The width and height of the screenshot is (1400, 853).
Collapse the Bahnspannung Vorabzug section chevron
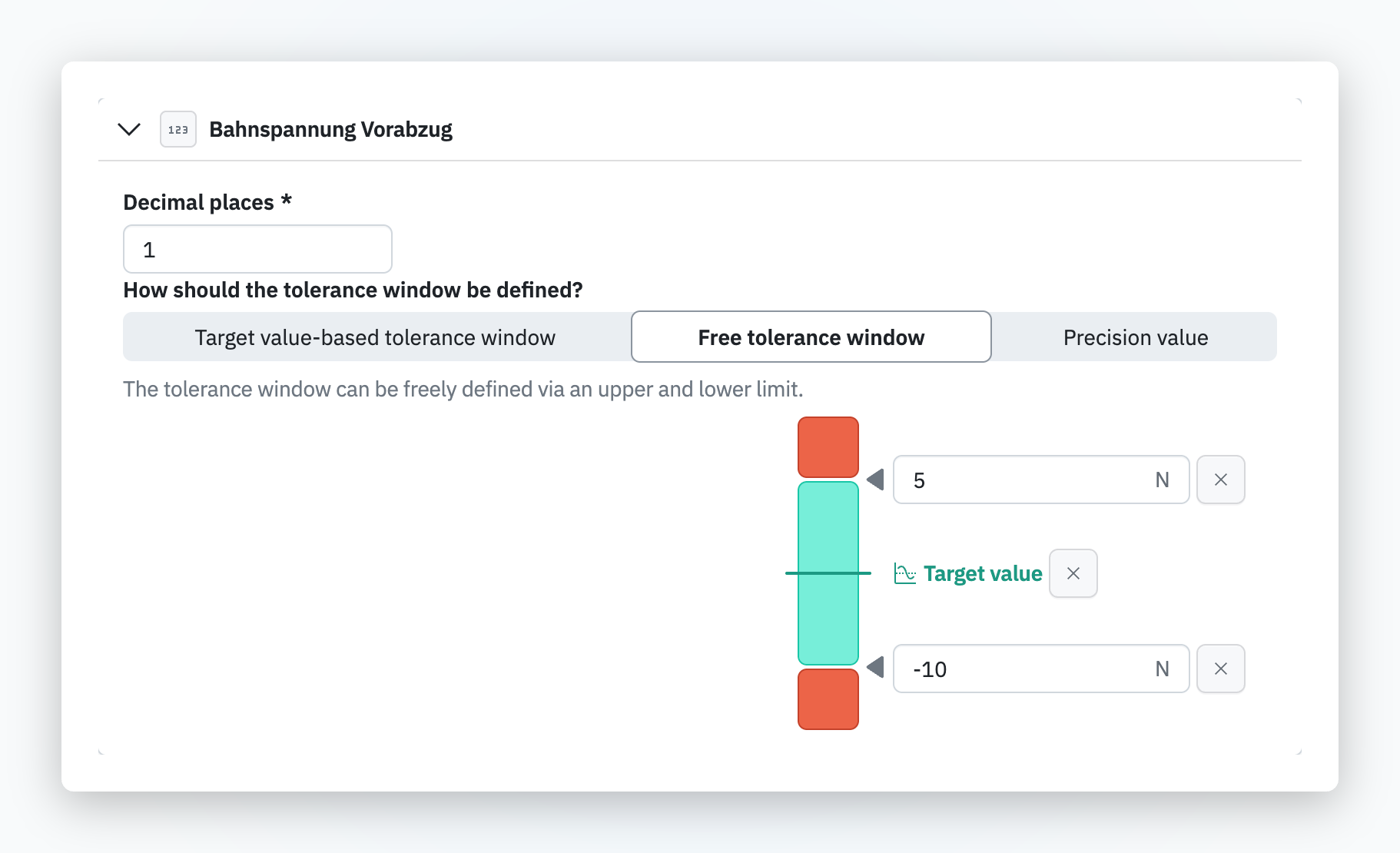click(x=129, y=129)
